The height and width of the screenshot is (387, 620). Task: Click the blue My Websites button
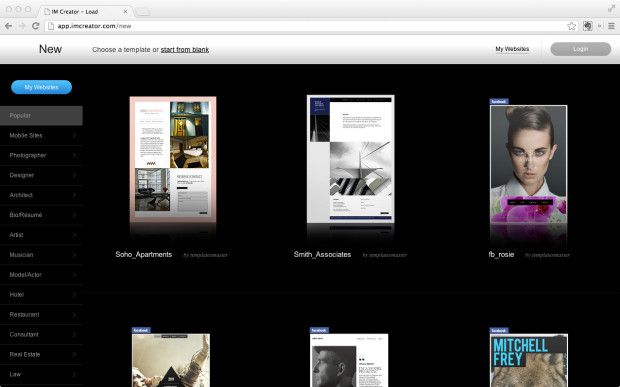(x=42, y=87)
